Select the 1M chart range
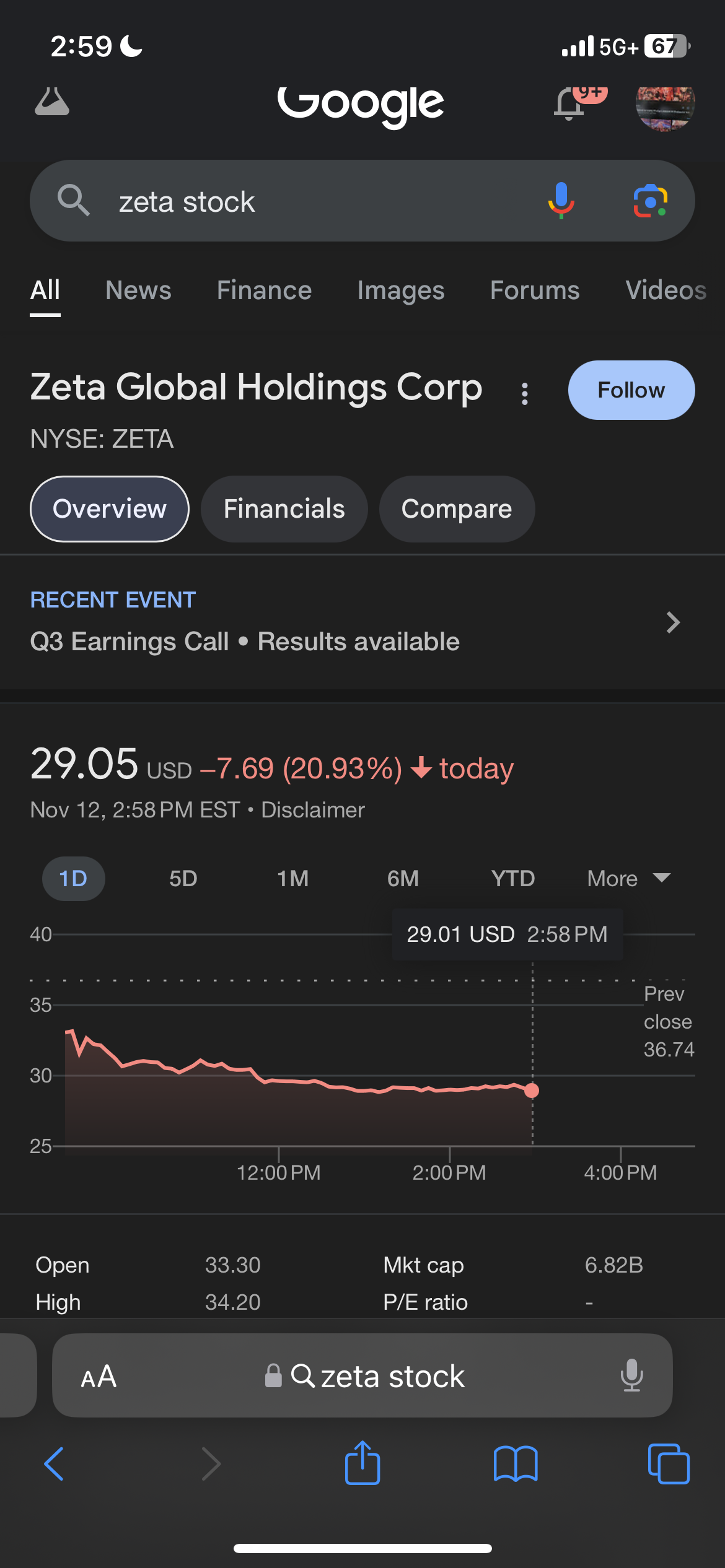This screenshot has width=725, height=1568. [293, 879]
